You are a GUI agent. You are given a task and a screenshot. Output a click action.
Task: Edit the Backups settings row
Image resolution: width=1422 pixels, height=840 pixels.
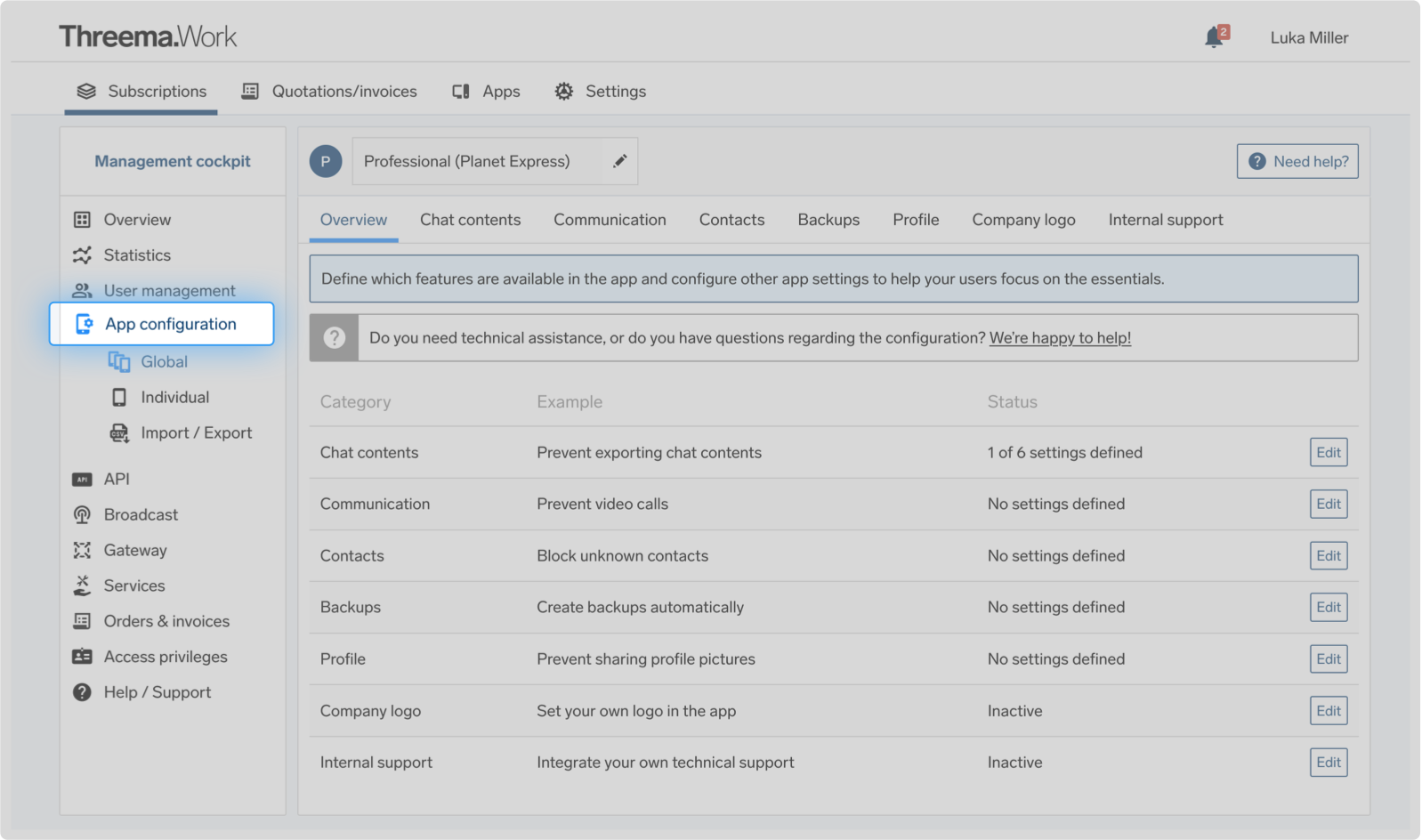(1329, 607)
